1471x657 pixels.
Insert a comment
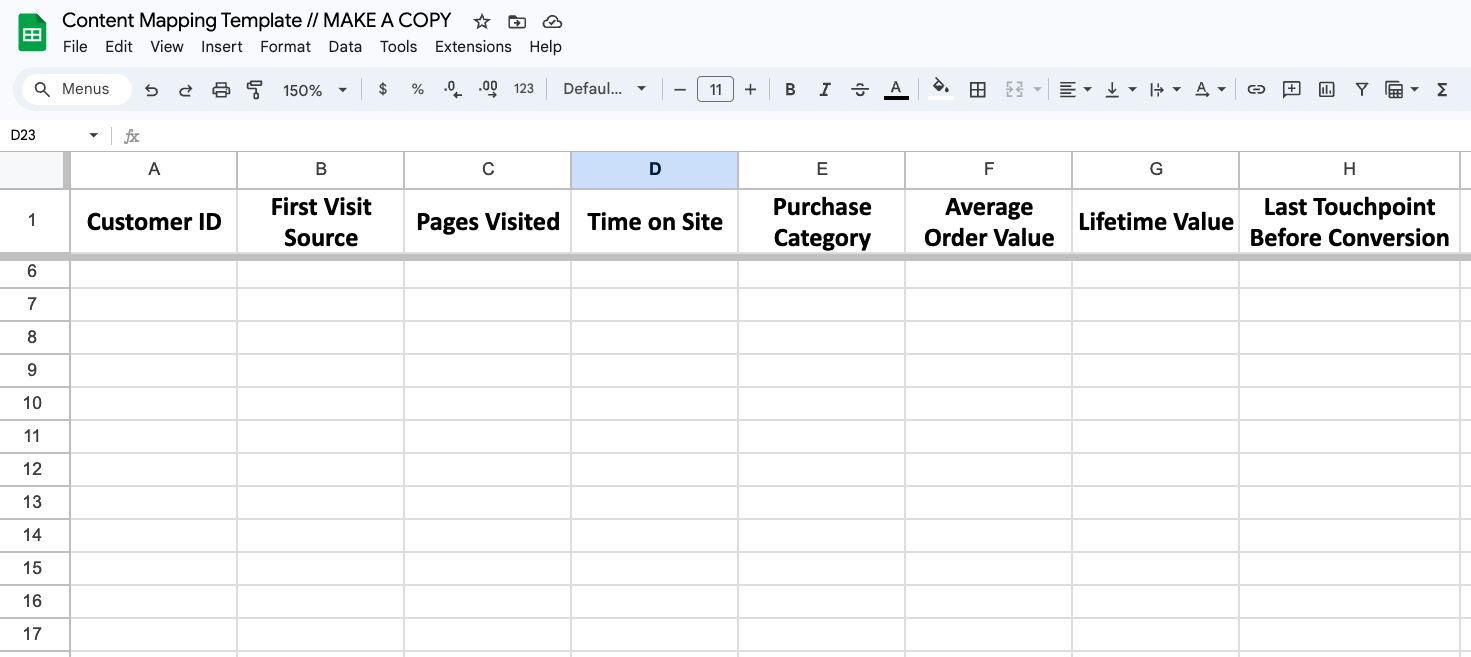(1291, 89)
